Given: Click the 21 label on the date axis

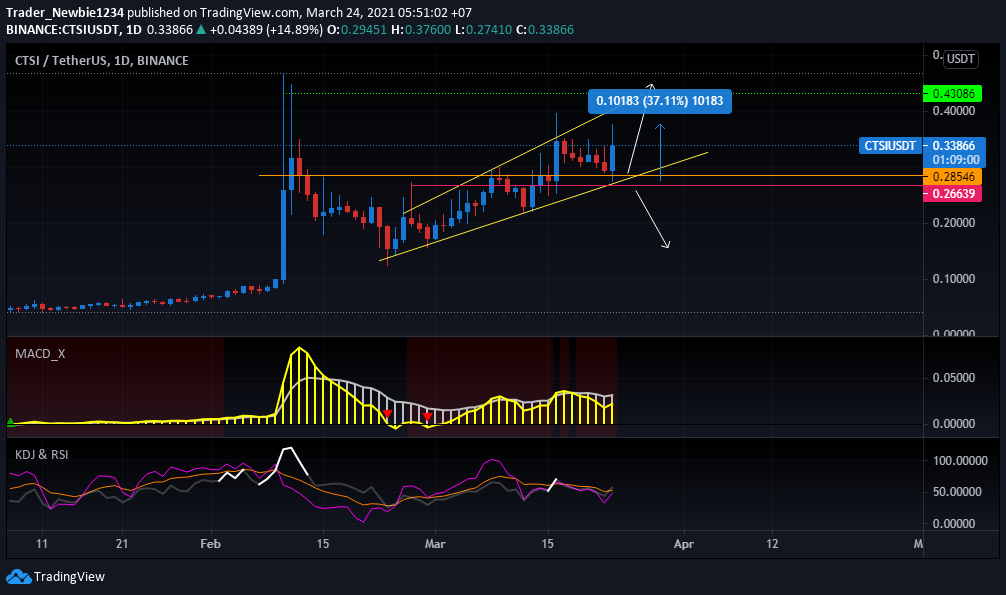Looking at the screenshot, I should pos(122,544).
